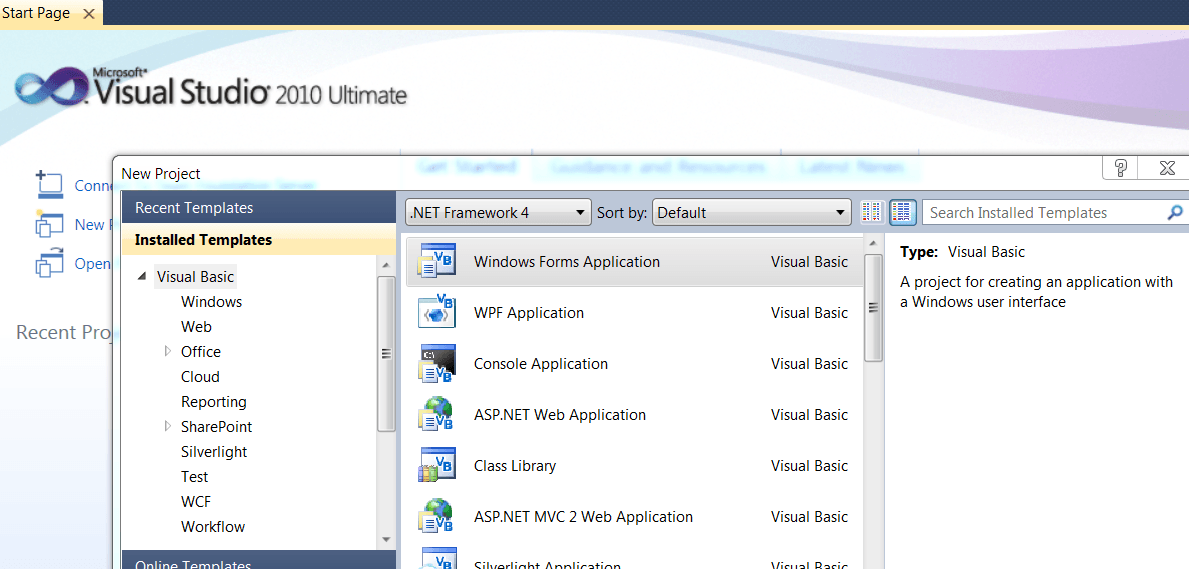The height and width of the screenshot is (569, 1189).
Task: Click the Open Project icon on Start Page
Action: pyautogui.click(x=49, y=263)
